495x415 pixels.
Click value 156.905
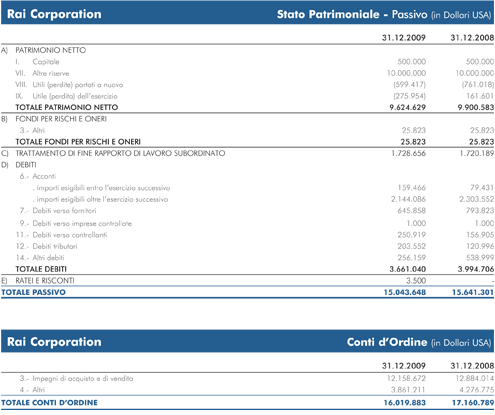pos(480,235)
